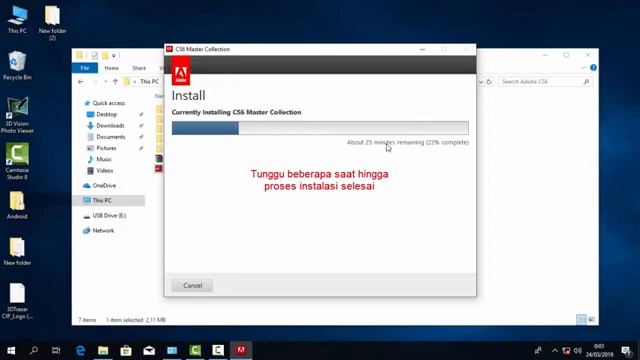
Task: Select OneDrive in Explorer navigation pane
Action: pyautogui.click(x=104, y=185)
